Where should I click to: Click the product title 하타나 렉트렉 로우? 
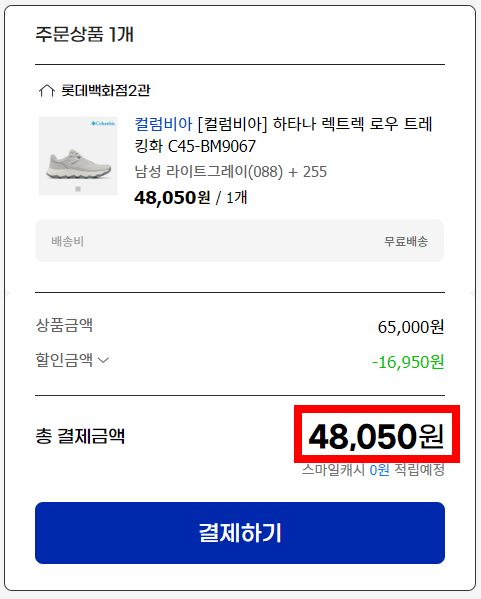[x=283, y=135]
